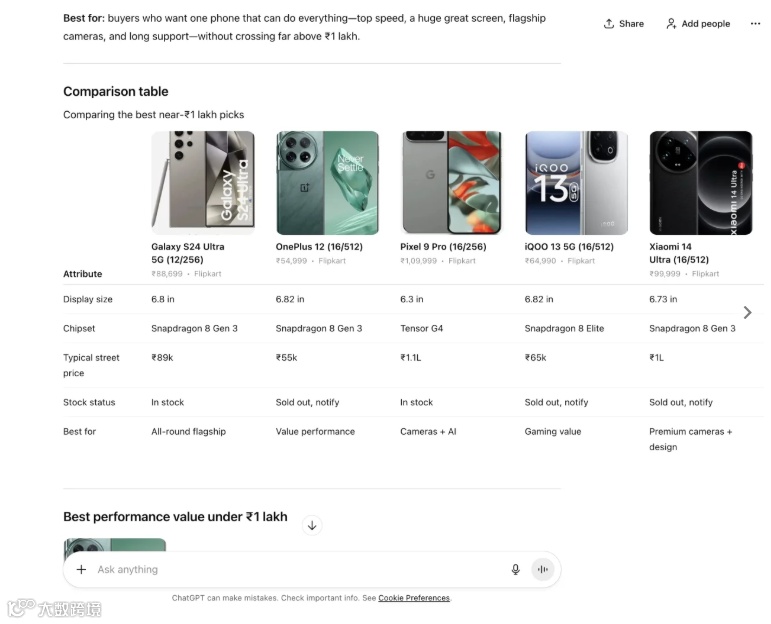Open the three-dot more options menu
771x624 pixels.
point(755,24)
